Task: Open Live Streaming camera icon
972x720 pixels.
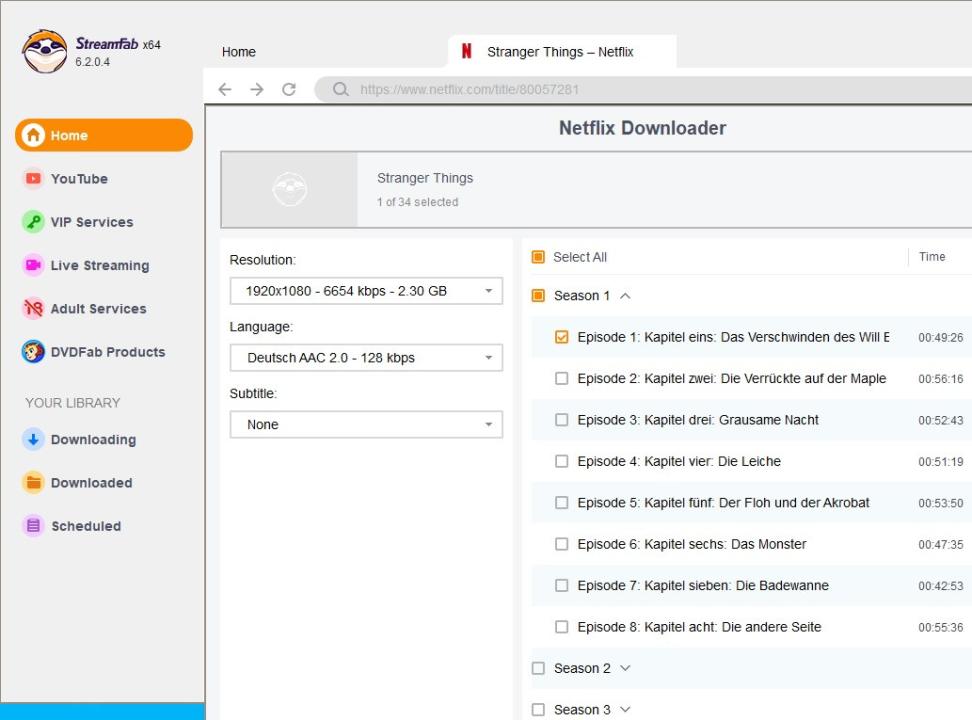Action: [34, 265]
